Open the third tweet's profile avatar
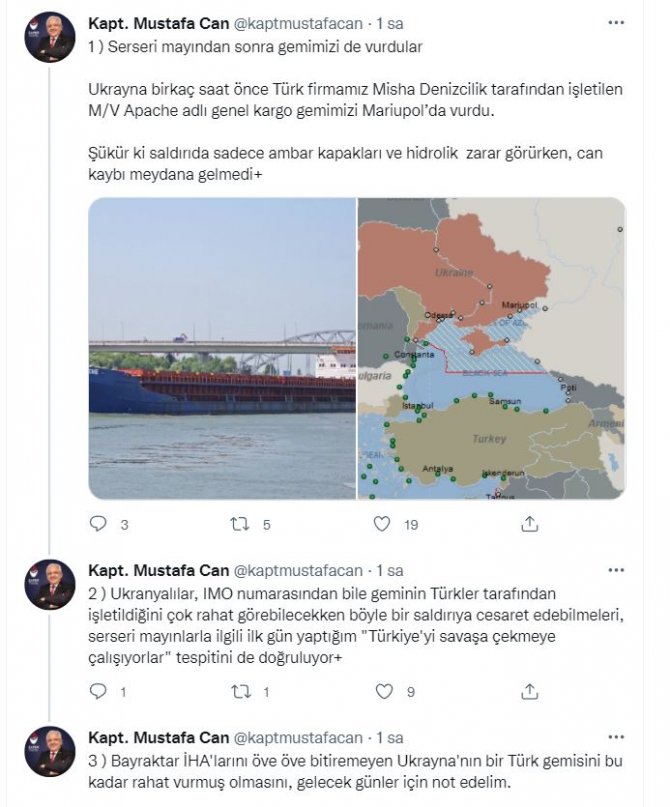The height and width of the screenshot is (807, 670). pyautogui.click(x=50, y=752)
